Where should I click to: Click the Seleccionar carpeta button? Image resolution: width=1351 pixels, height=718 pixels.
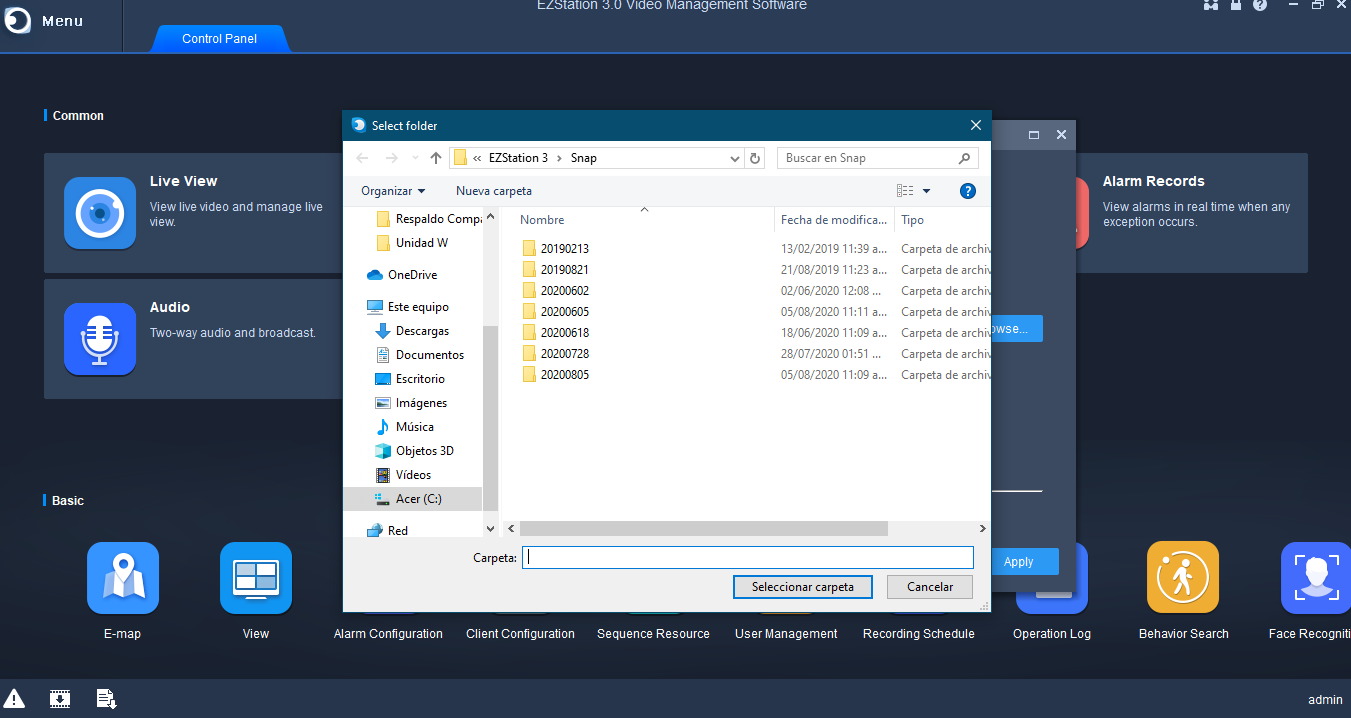coord(803,587)
